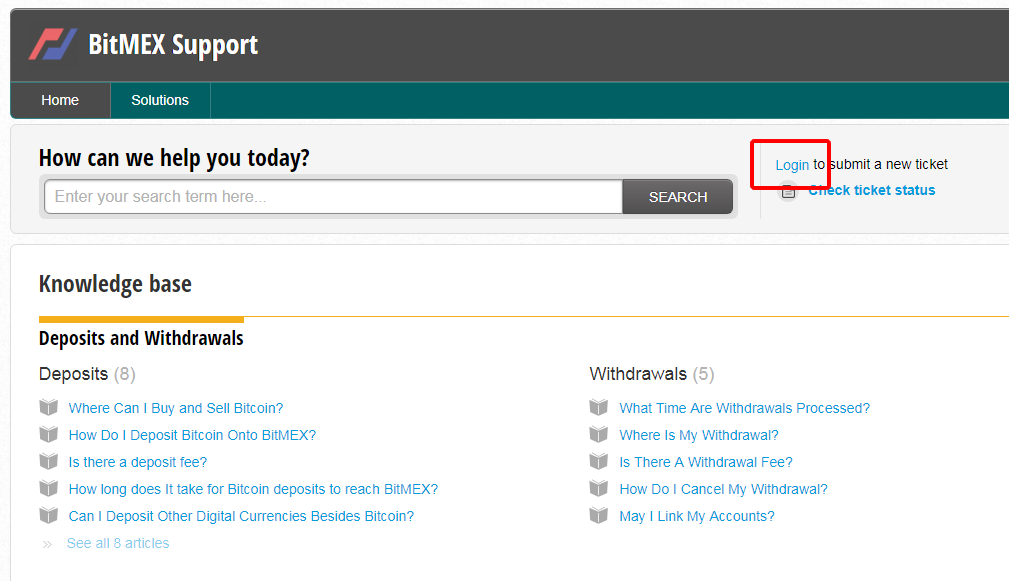This screenshot has width=1009, height=581.
Task: Click book icon beside 'Can I Deposit Other Digital Currencies'
Action: coord(49,515)
